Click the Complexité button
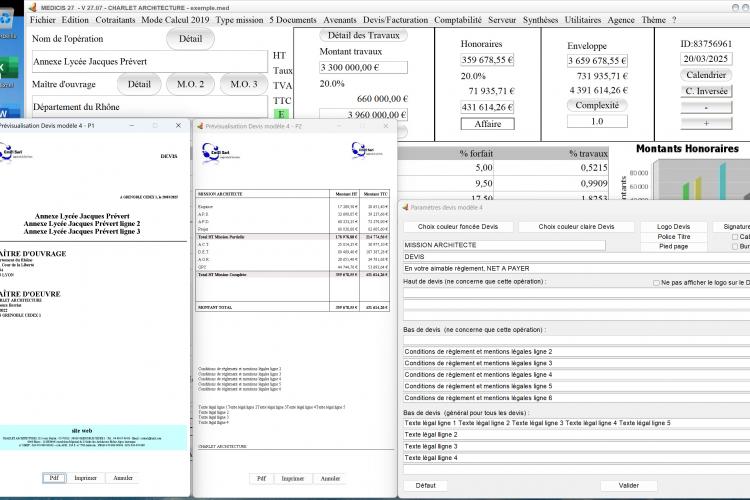Image resolution: width=750 pixels, height=500 pixels. [x=597, y=105]
